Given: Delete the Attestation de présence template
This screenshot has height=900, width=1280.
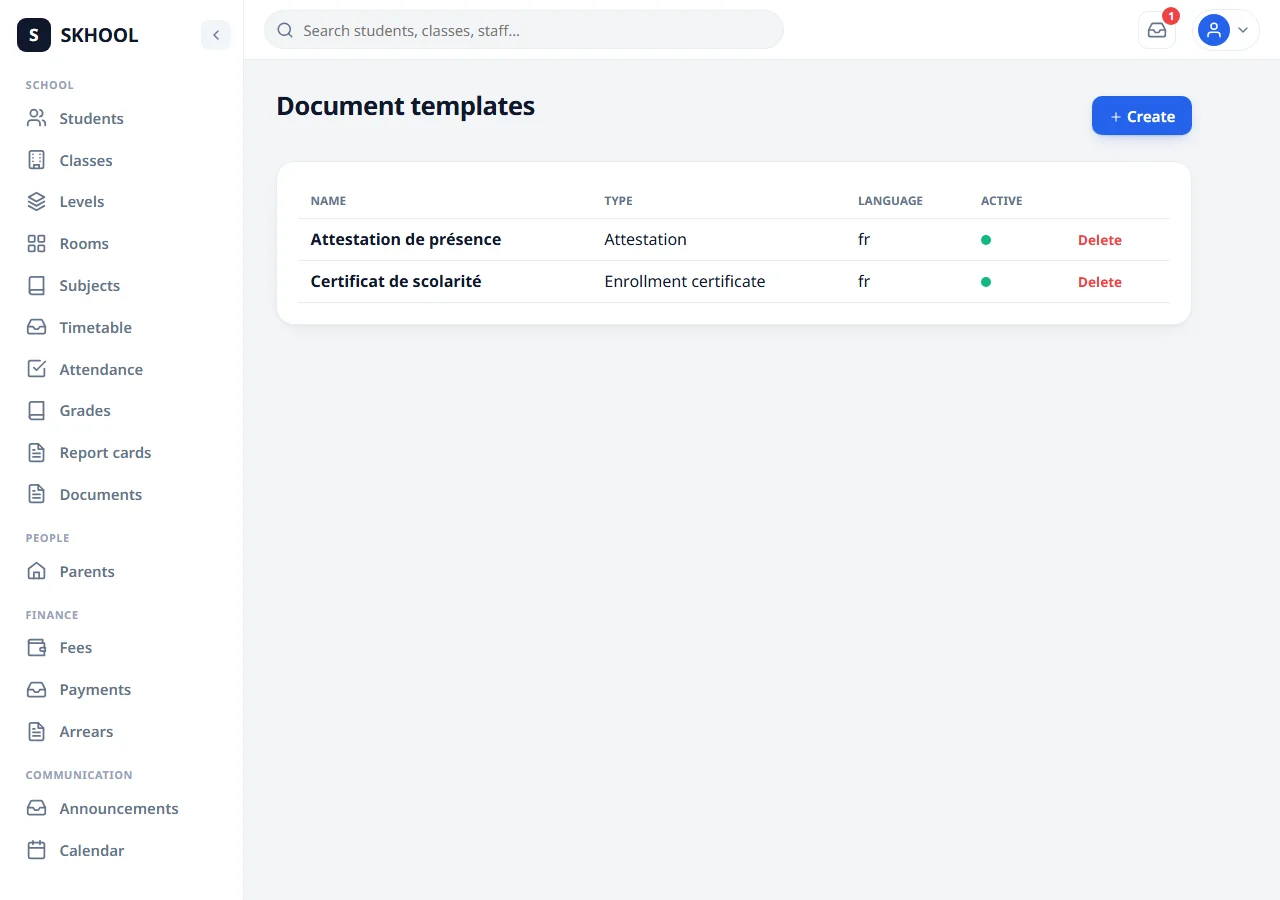Looking at the screenshot, I should (1100, 240).
